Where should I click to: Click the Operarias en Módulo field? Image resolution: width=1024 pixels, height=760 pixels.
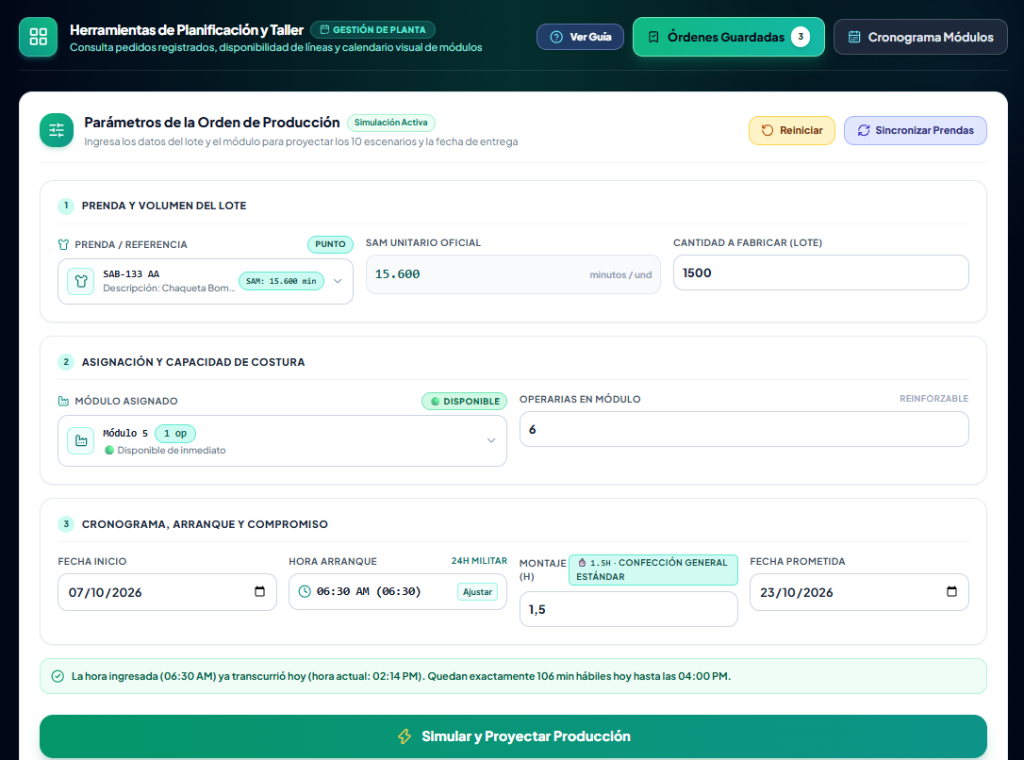[743, 430]
